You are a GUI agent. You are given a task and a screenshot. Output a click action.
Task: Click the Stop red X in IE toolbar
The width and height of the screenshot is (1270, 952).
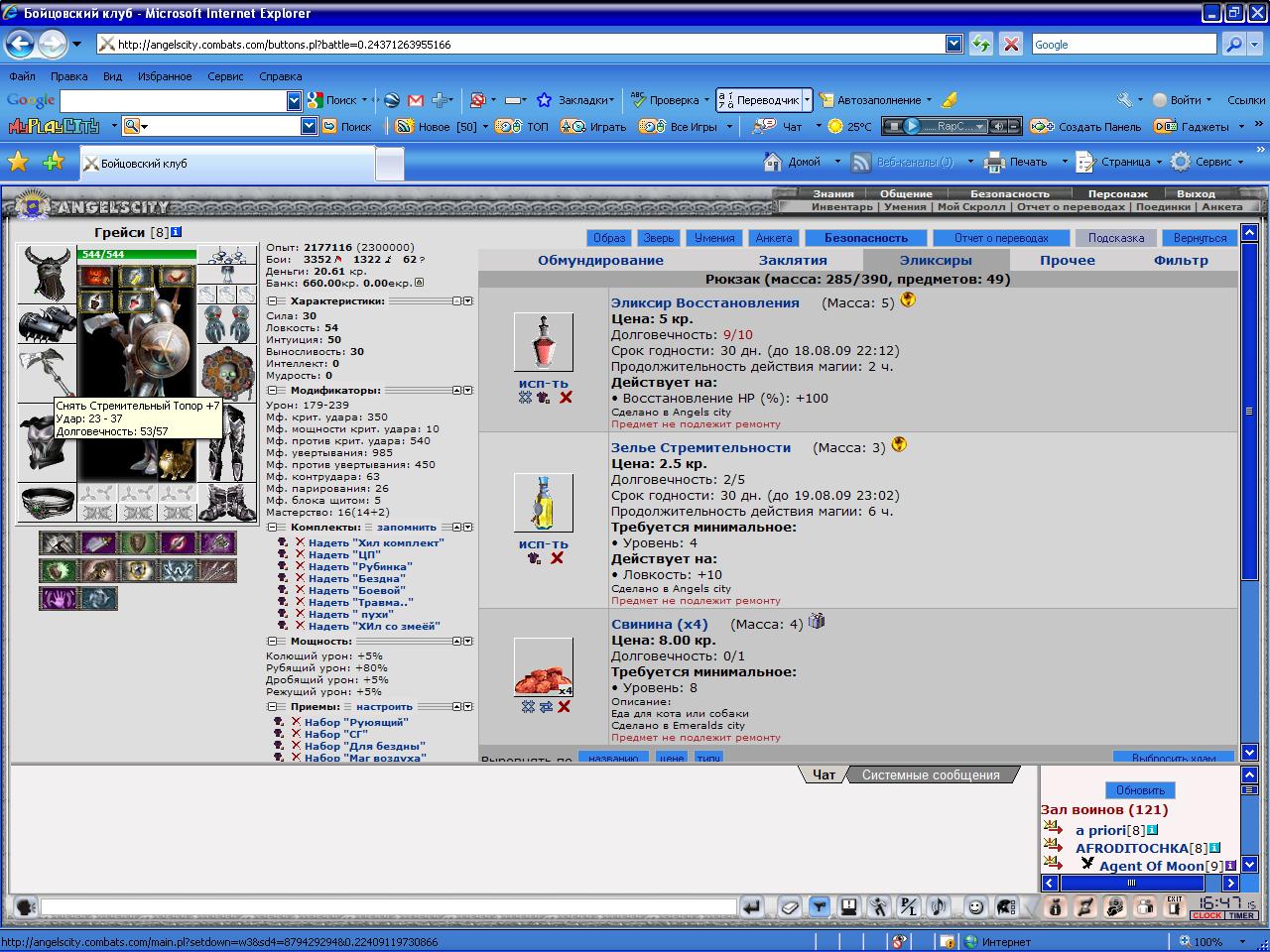coord(1011,44)
